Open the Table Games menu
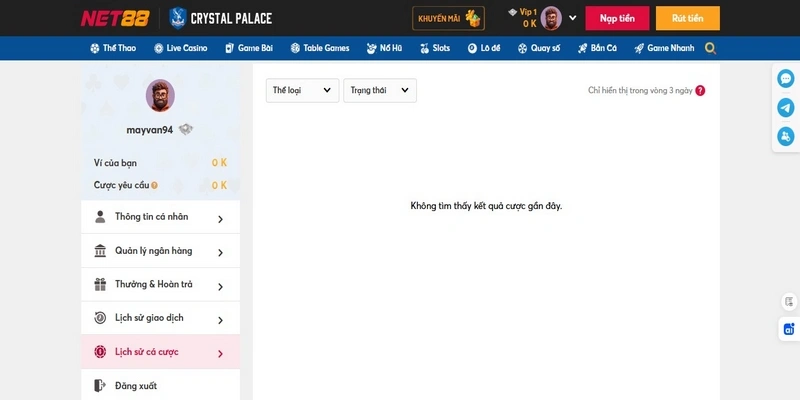The height and width of the screenshot is (400, 800). point(320,48)
